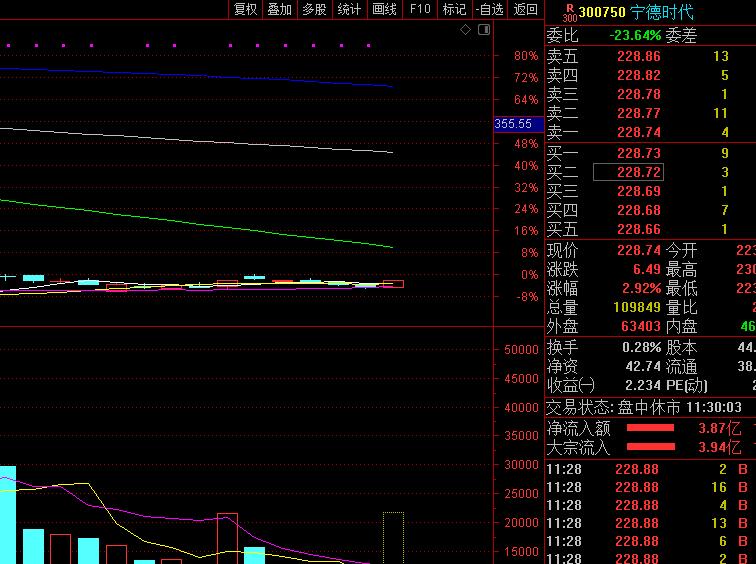Click the dotted yellow latest volume bar
The image size is (756, 564).
(393, 537)
